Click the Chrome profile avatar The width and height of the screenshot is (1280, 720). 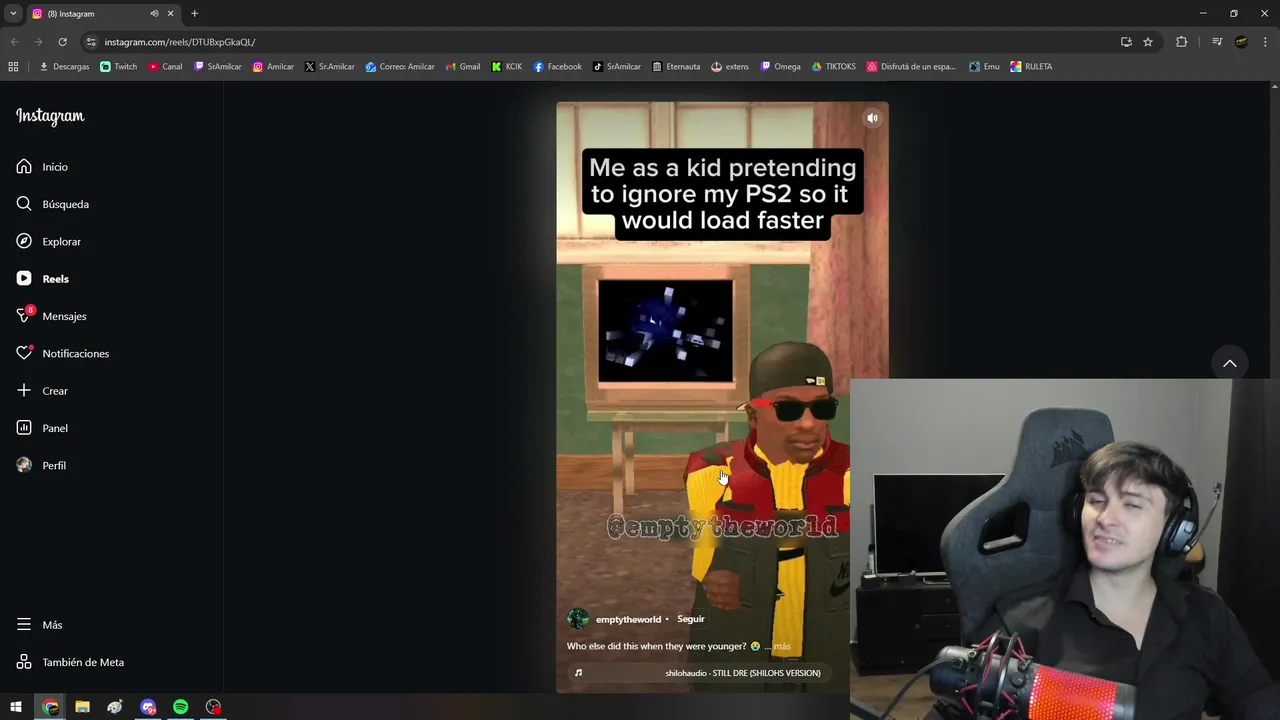coord(1241,42)
